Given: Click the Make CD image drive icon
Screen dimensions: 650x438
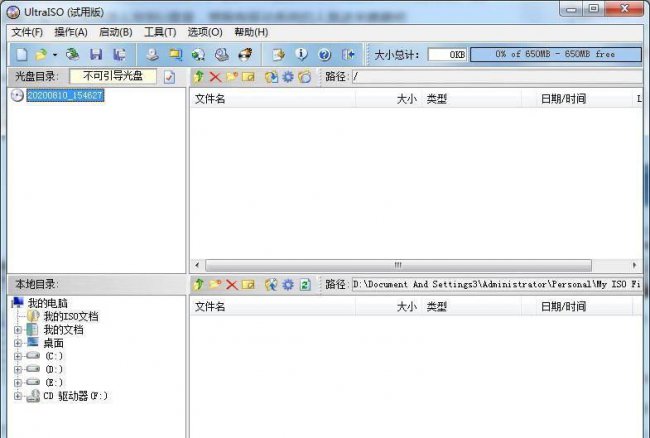Looking at the screenshot, I should (153, 54).
